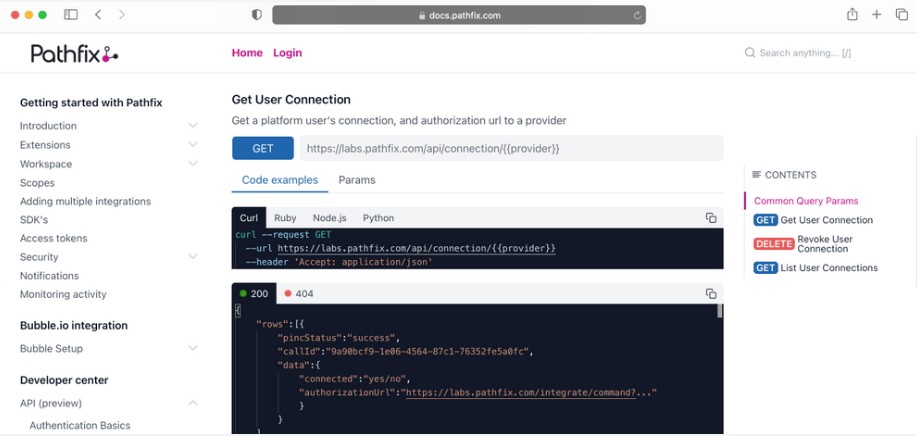The width and height of the screenshot is (917, 436).
Task: Open the Login link
Action: pos(287,53)
